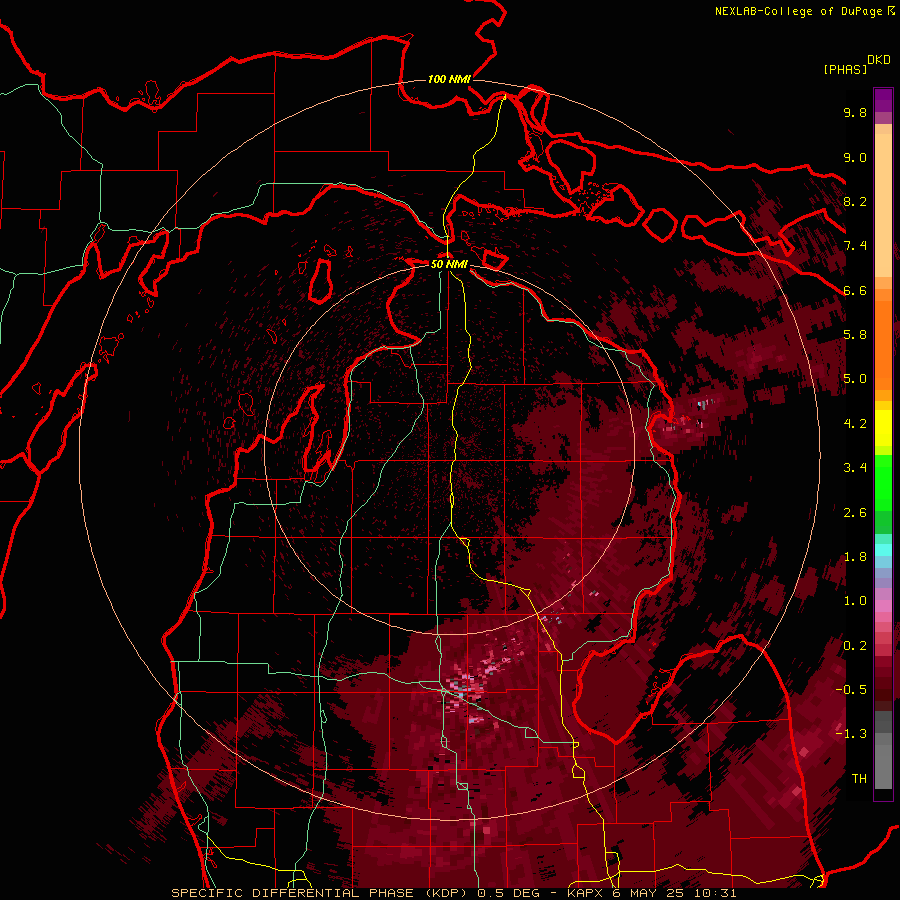Click the 1.0 scale value
The image size is (900, 900).
click(x=855, y=601)
